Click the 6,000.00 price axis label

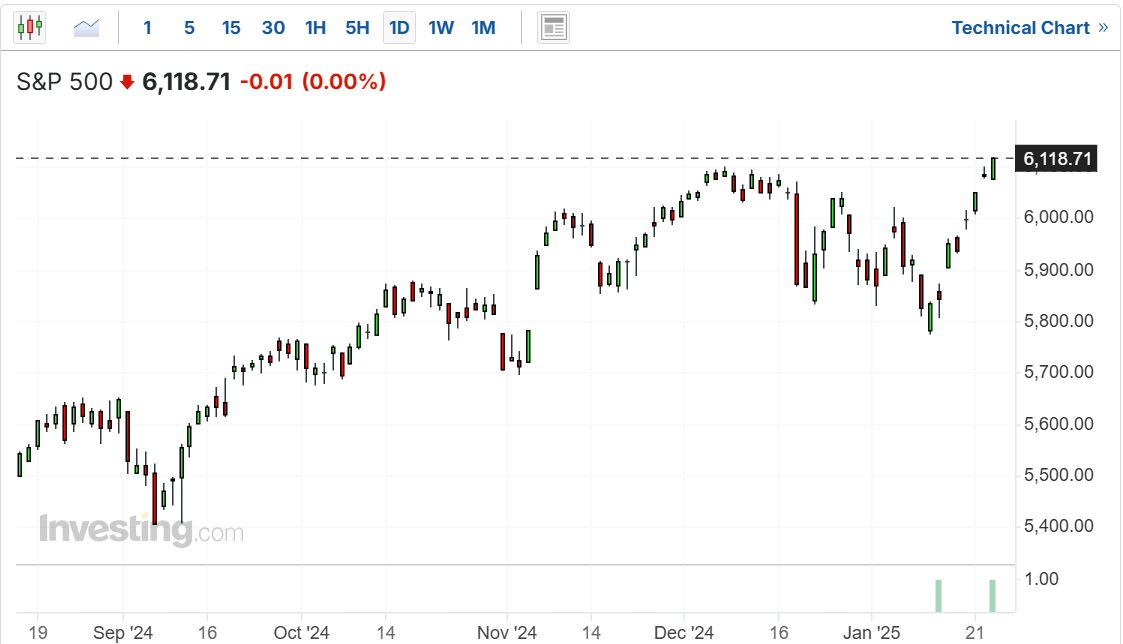click(x=1059, y=217)
